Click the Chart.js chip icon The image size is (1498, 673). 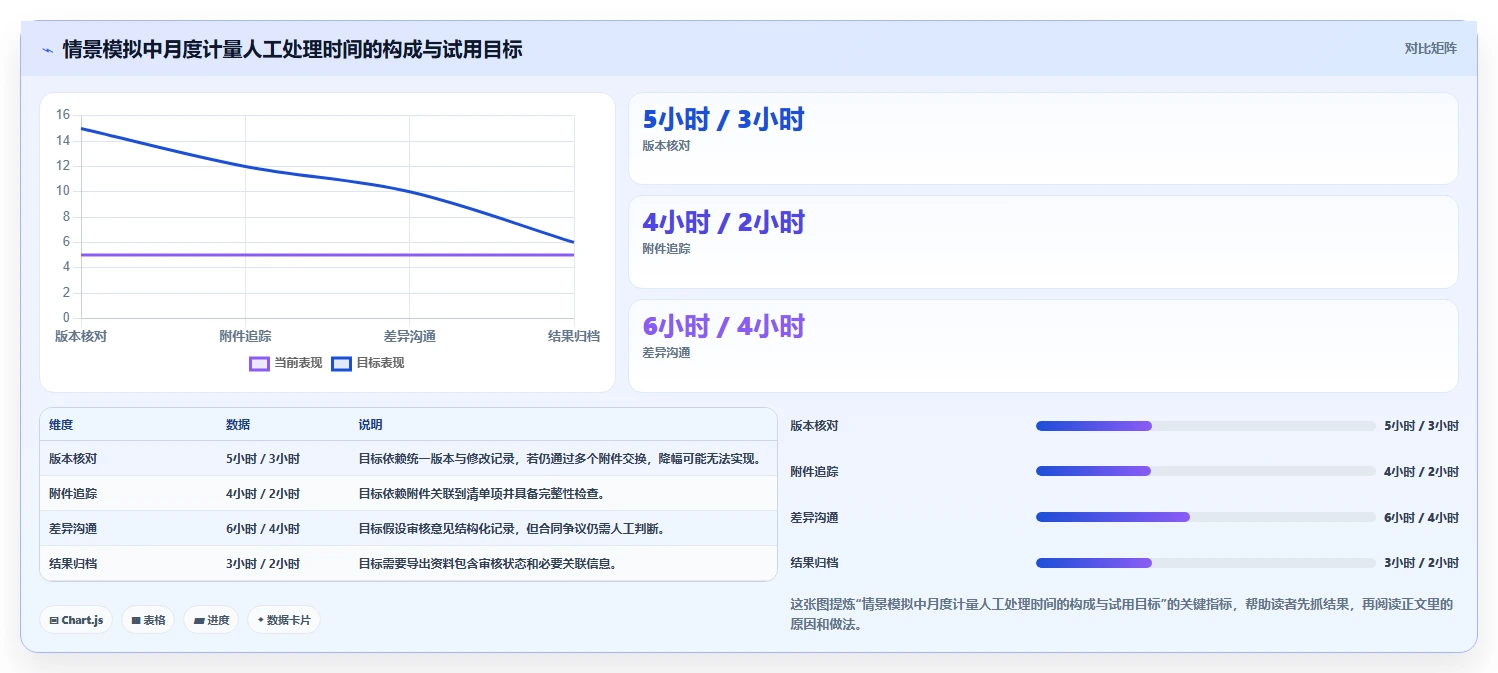point(54,620)
